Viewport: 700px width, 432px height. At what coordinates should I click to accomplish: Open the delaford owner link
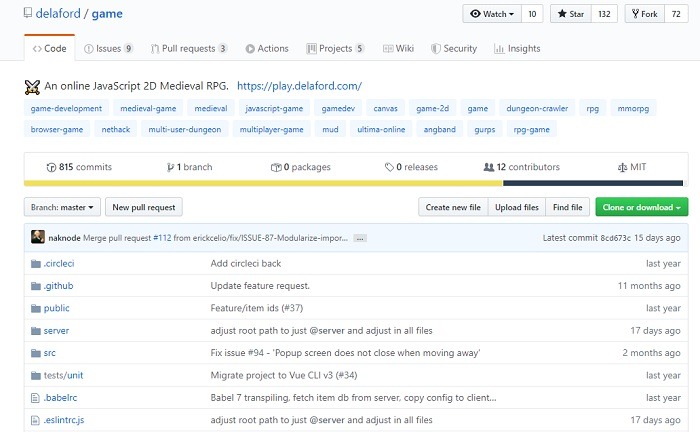tap(58, 13)
